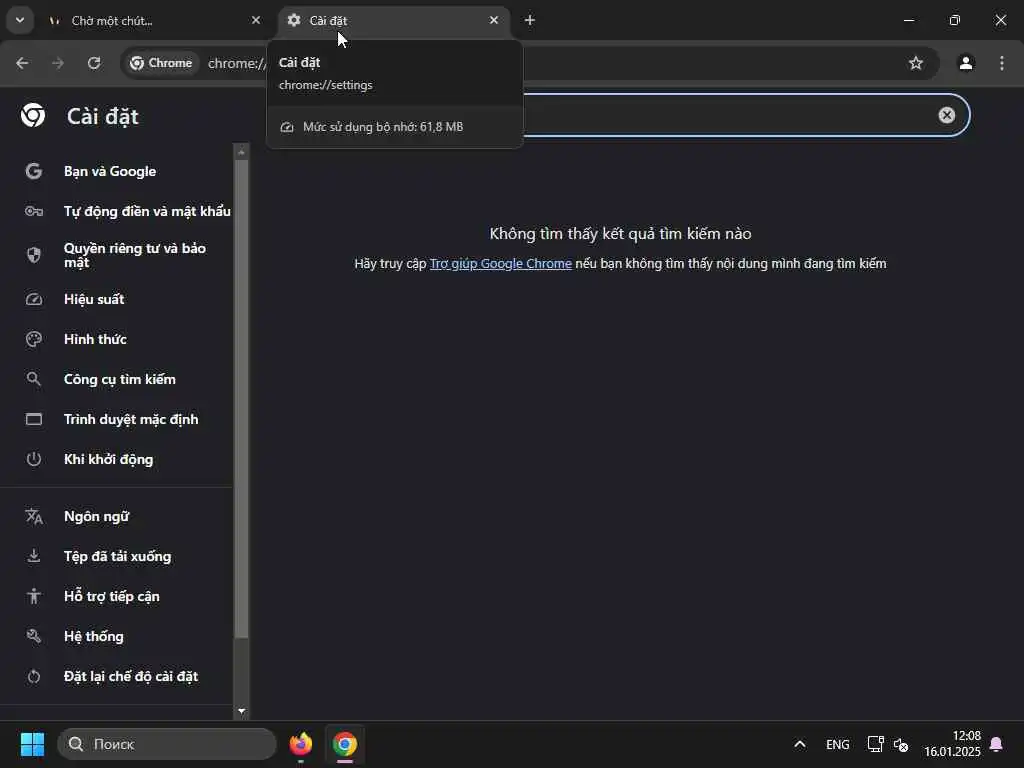Screen dimensions: 1024x768
Task: Open 'Khi khởi động' settings
Action: [x=116, y=459]
